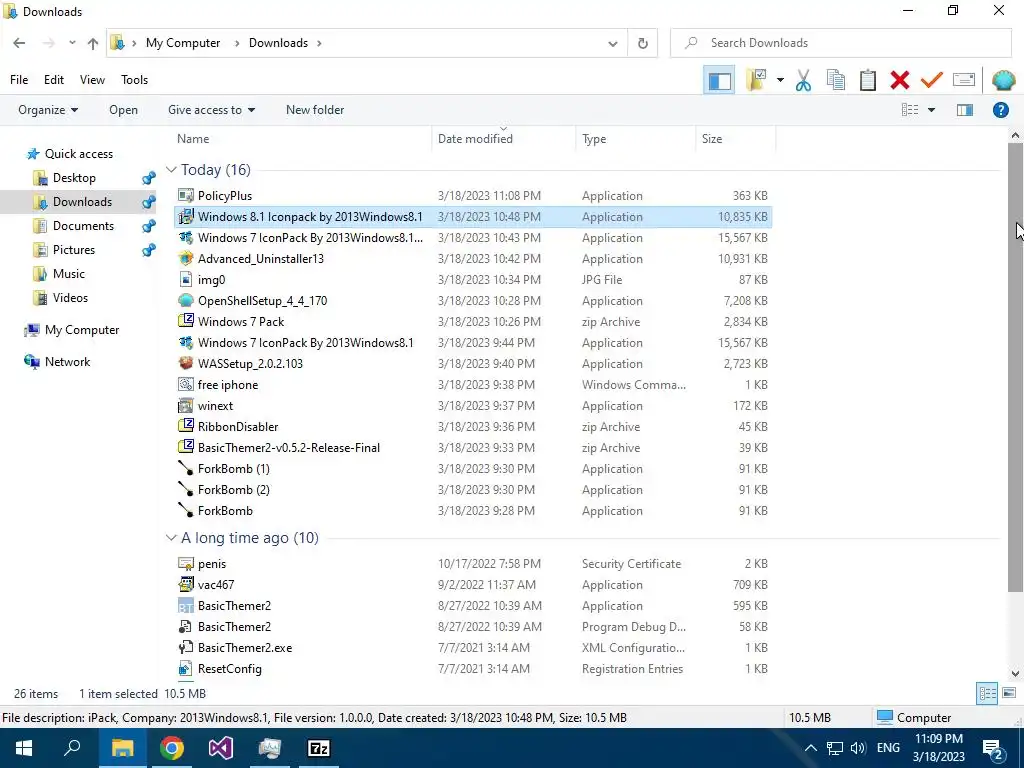Sort by the Type column header
Viewport: 1024px width, 768px height.
coord(594,138)
